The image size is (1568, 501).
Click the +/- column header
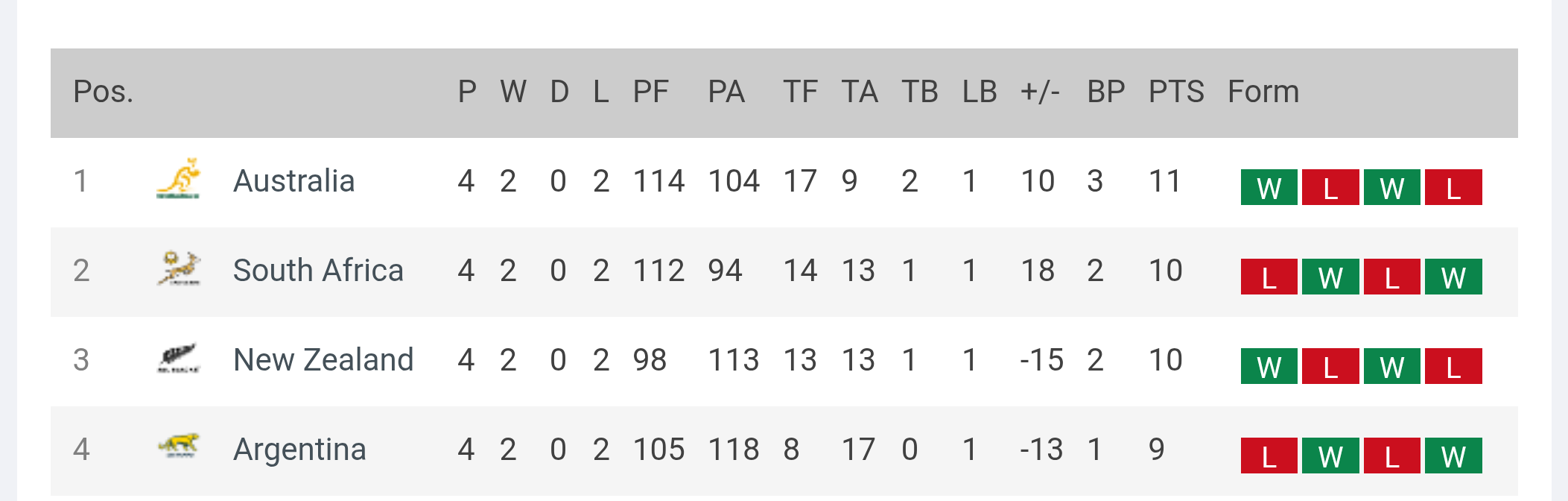point(1040,92)
